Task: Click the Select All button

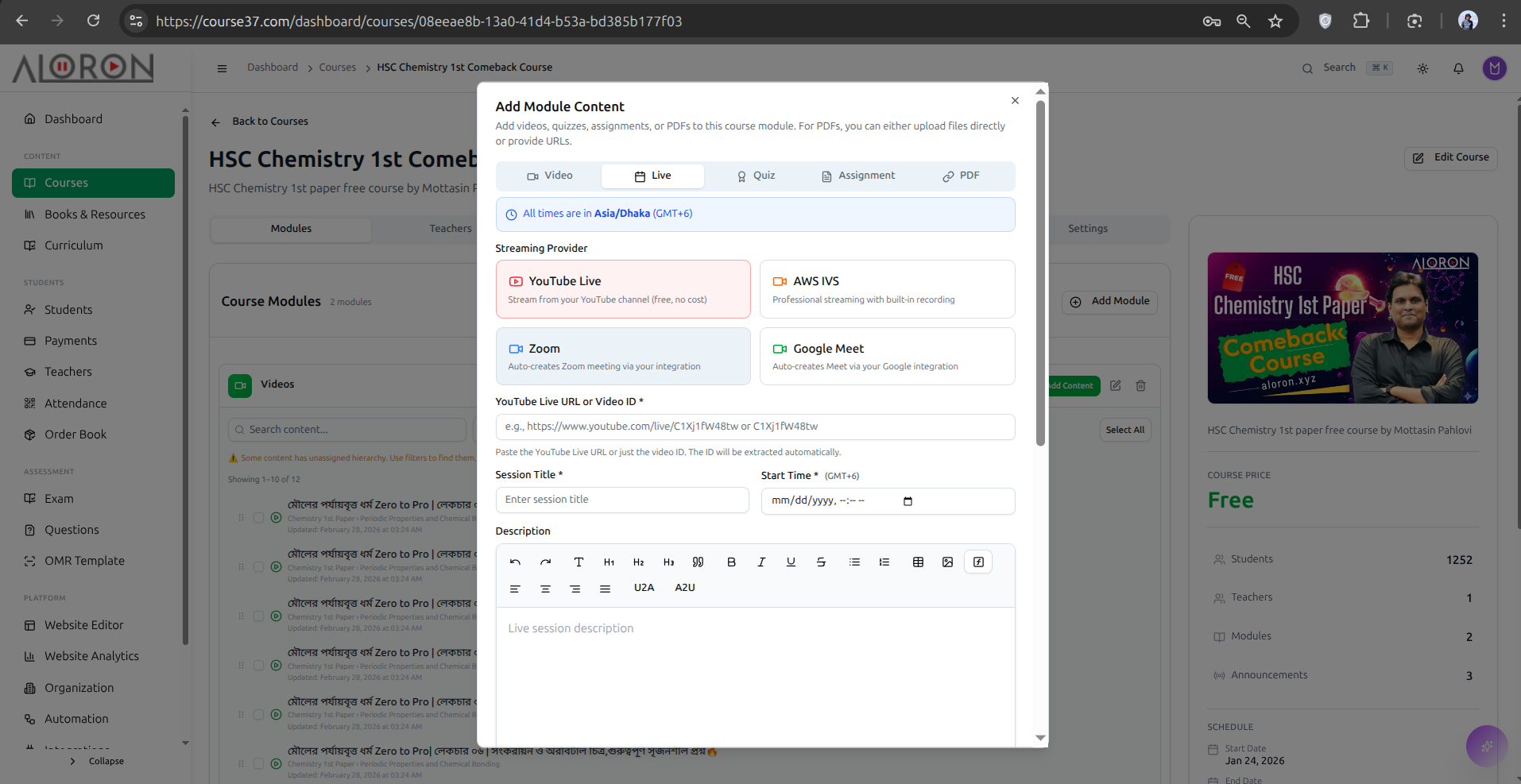Action: pyautogui.click(x=1125, y=430)
